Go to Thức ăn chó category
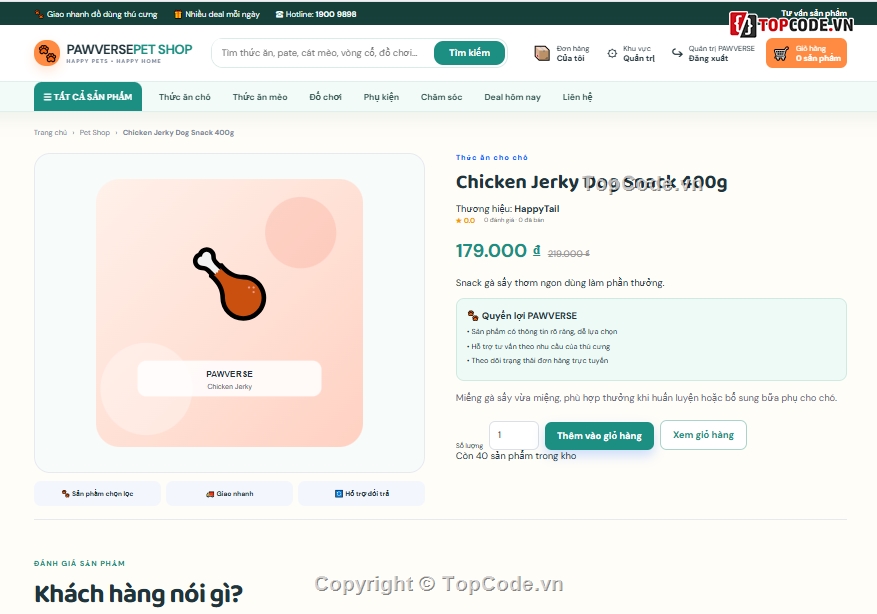Image resolution: width=877 pixels, height=614 pixels. tap(185, 97)
